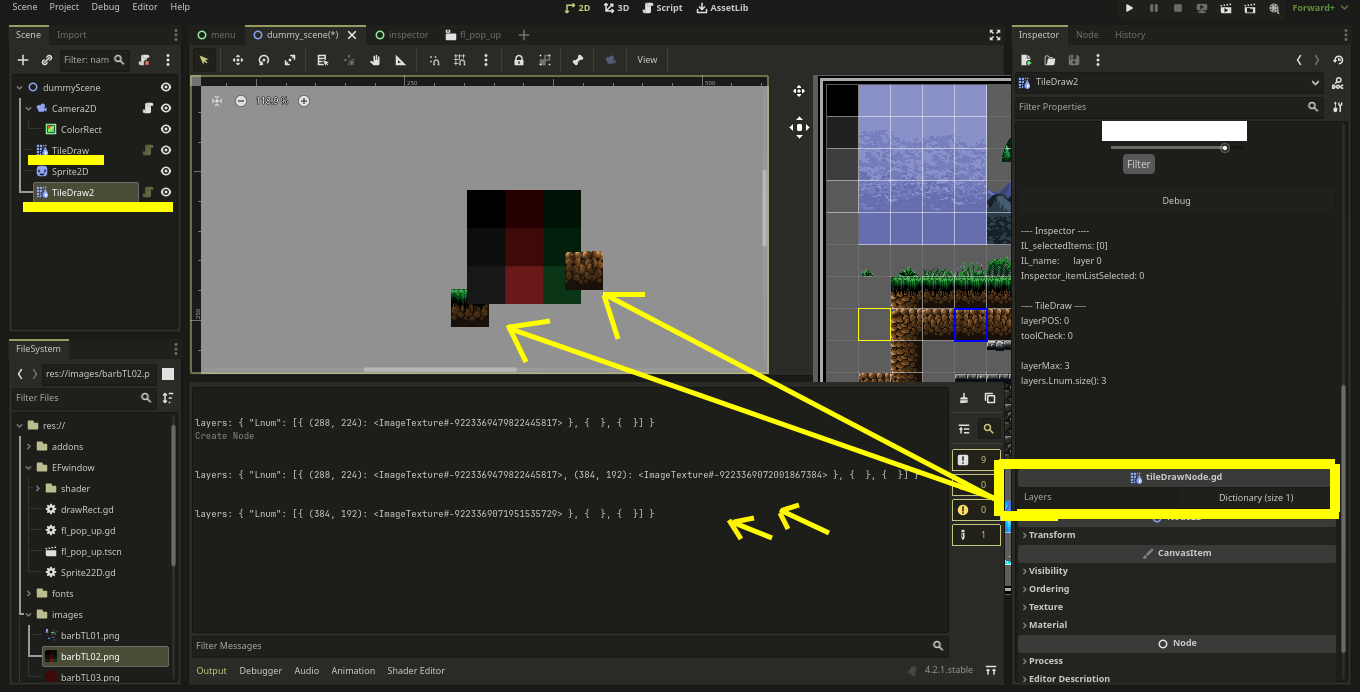This screenshot has width=1360, height=692.
Task: Collapse the dummyScene tree node
Action: tap(20, 87)
